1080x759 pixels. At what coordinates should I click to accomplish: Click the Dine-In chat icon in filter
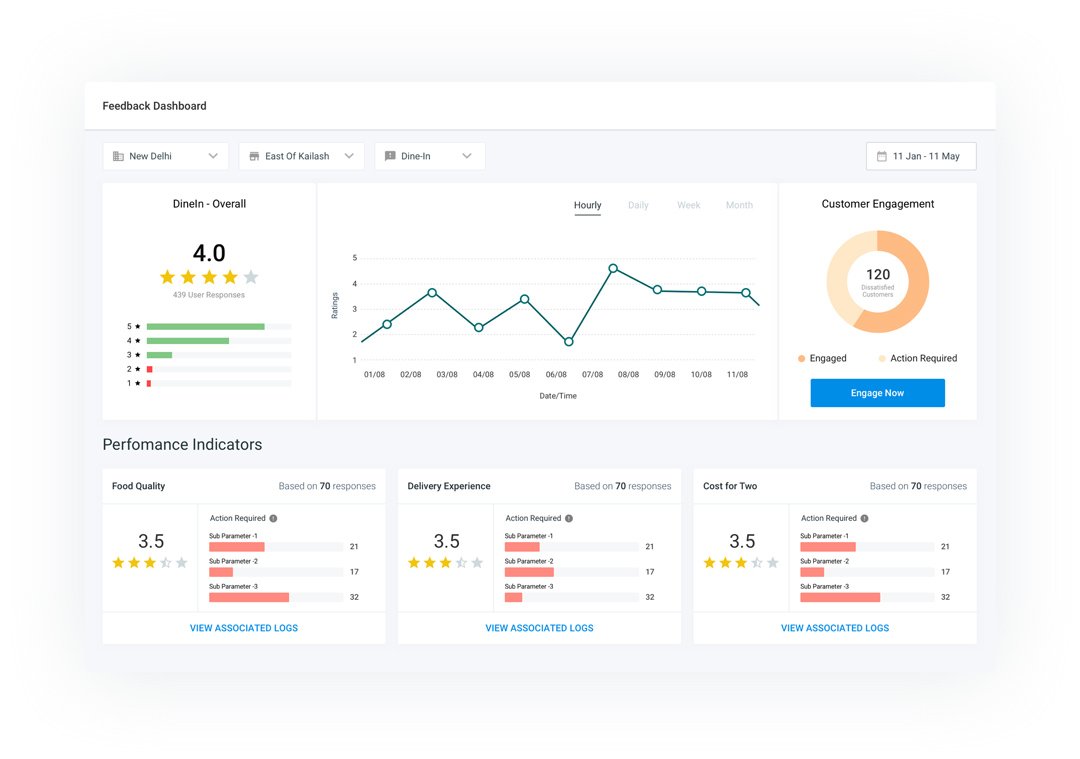point(390,156)
